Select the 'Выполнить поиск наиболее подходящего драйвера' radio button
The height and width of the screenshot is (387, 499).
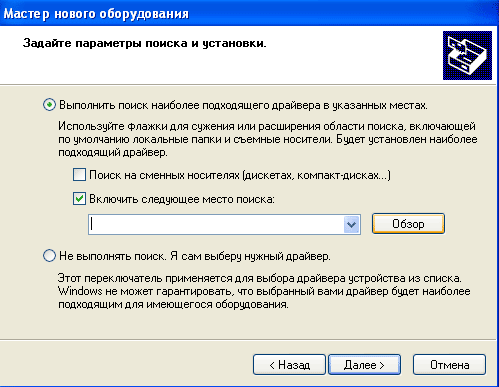click(x=49, y=105)
